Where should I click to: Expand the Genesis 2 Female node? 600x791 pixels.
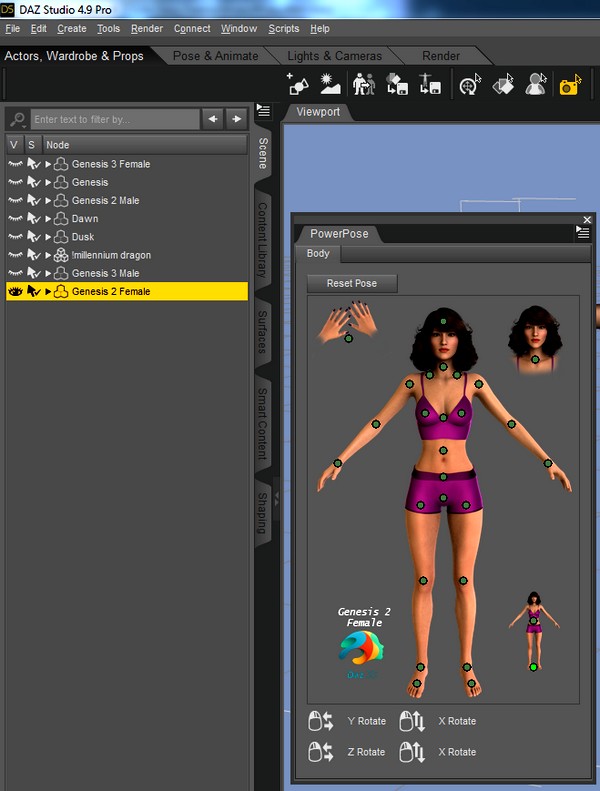[x=48, y=291]
